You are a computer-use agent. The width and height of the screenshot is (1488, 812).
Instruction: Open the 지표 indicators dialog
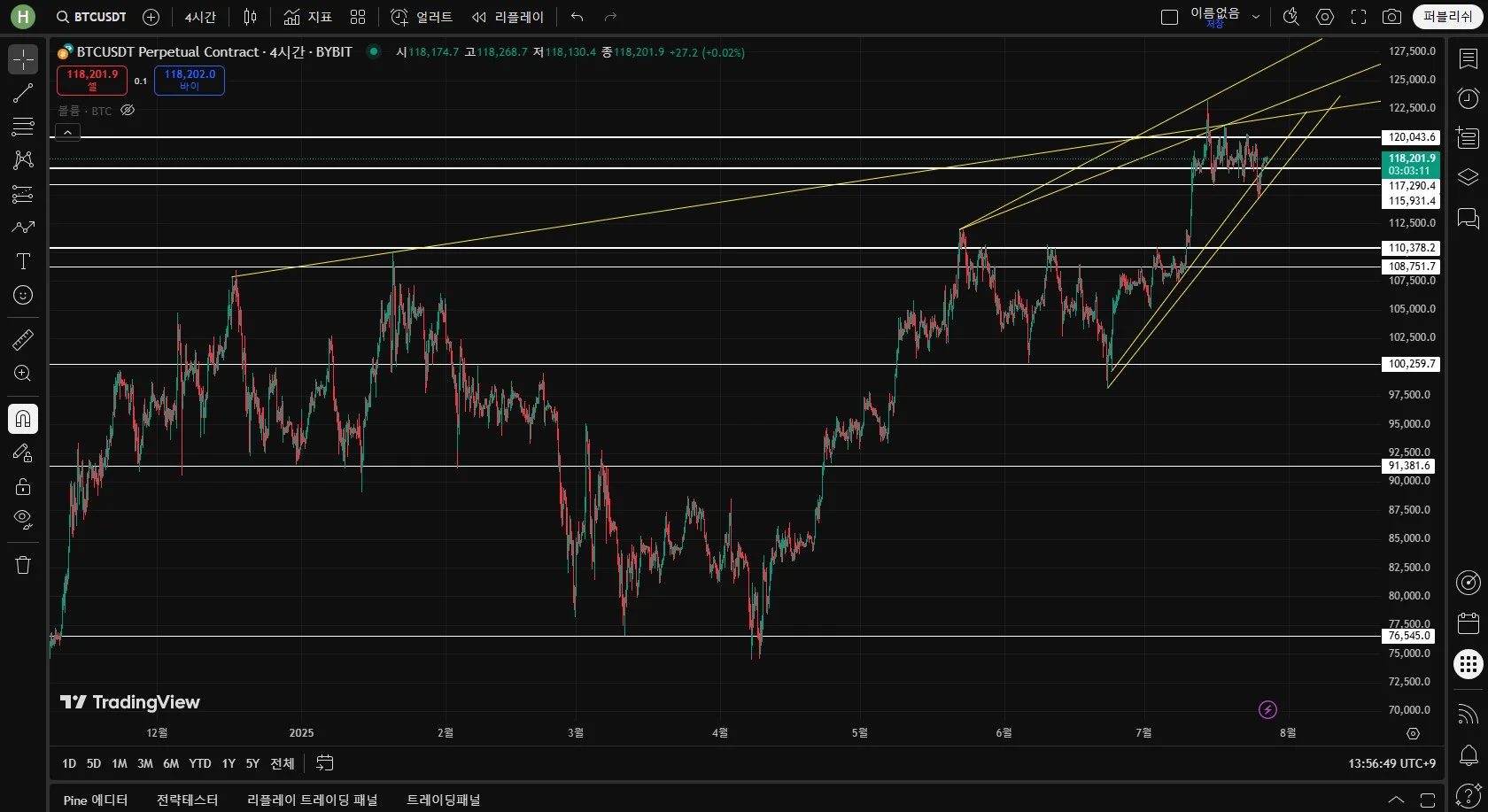coord(307,17)
